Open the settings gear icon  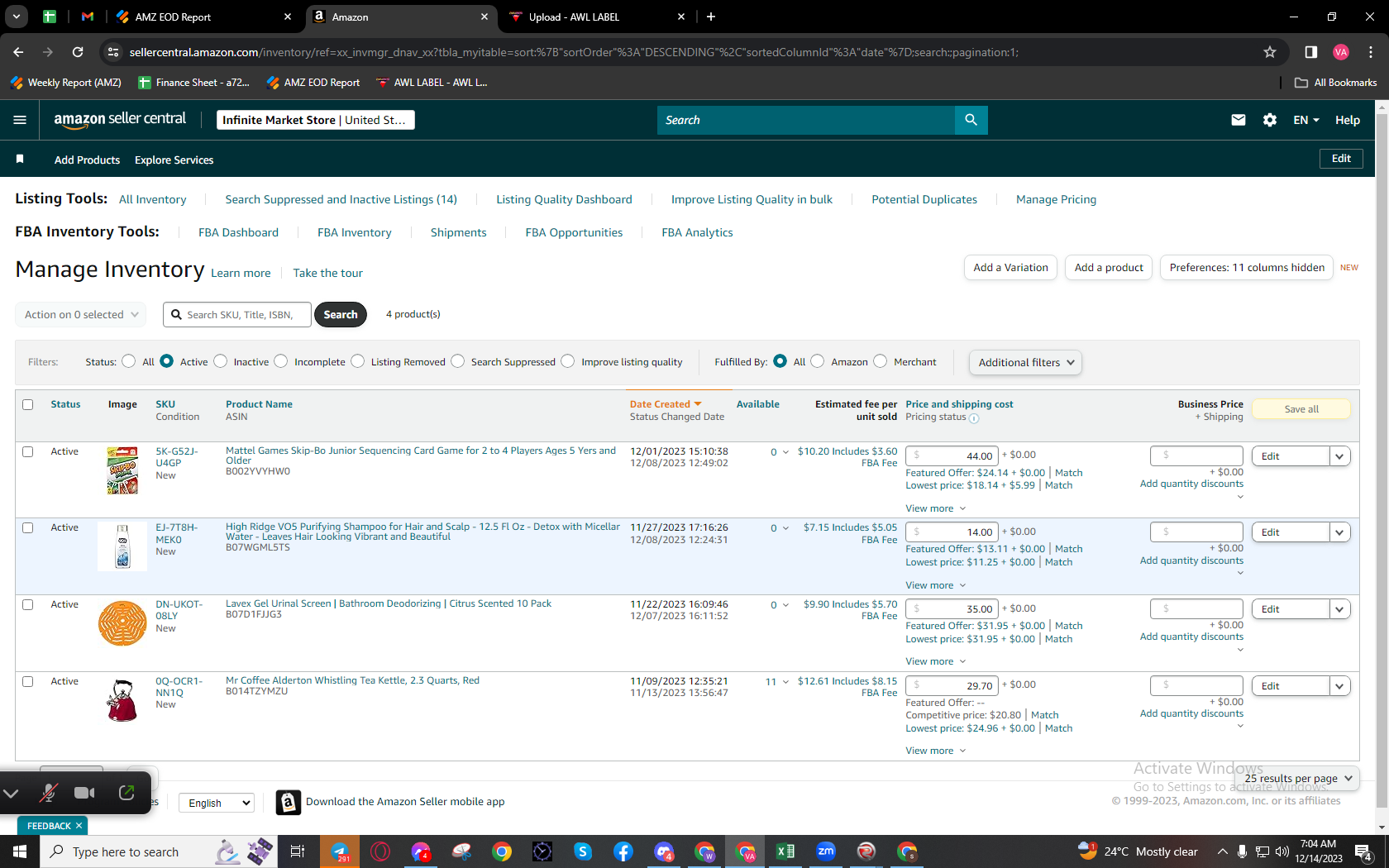click(1270, 120)
